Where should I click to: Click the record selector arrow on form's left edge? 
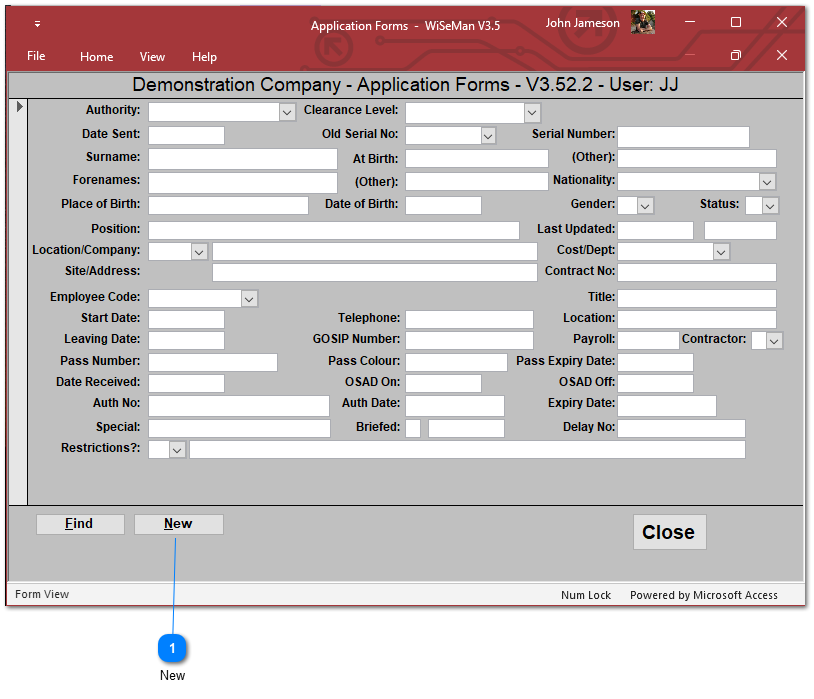(x=19, y=106)
